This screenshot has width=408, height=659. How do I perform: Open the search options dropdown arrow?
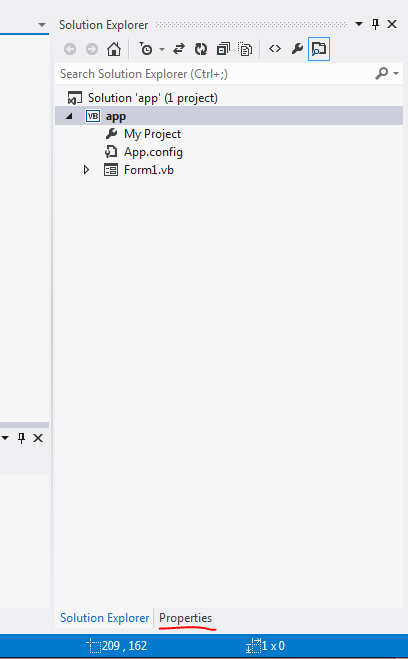tap(396, 74)
